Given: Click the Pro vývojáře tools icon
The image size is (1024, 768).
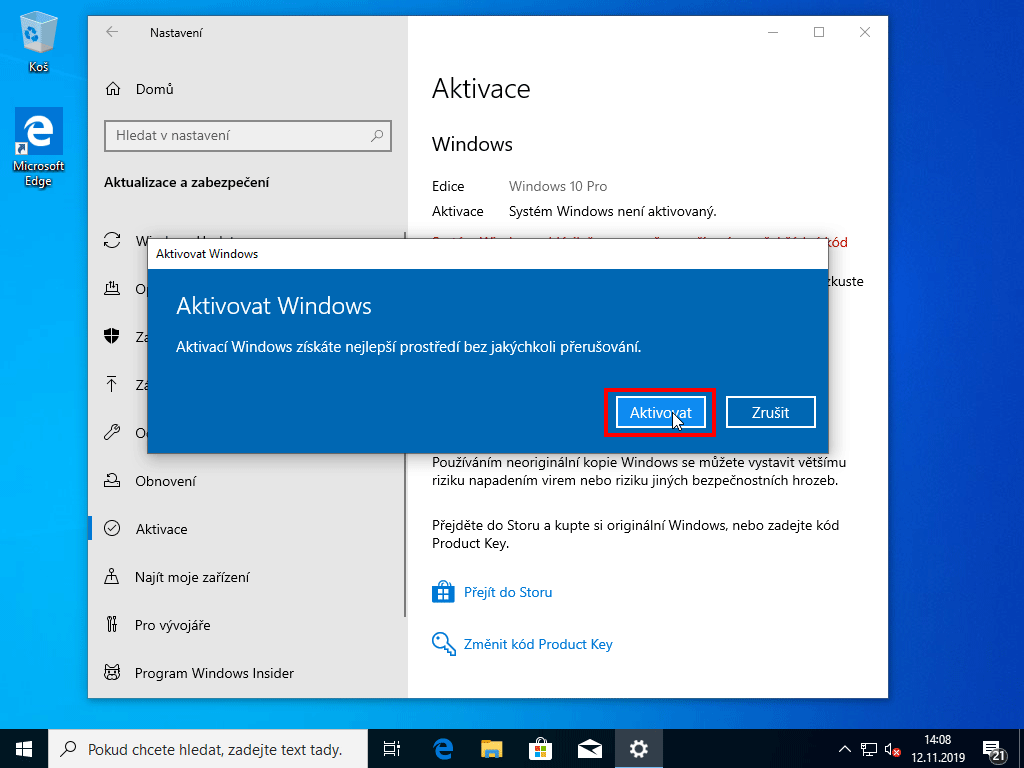Looking at the screenshot, I should (x=112, y=624).
